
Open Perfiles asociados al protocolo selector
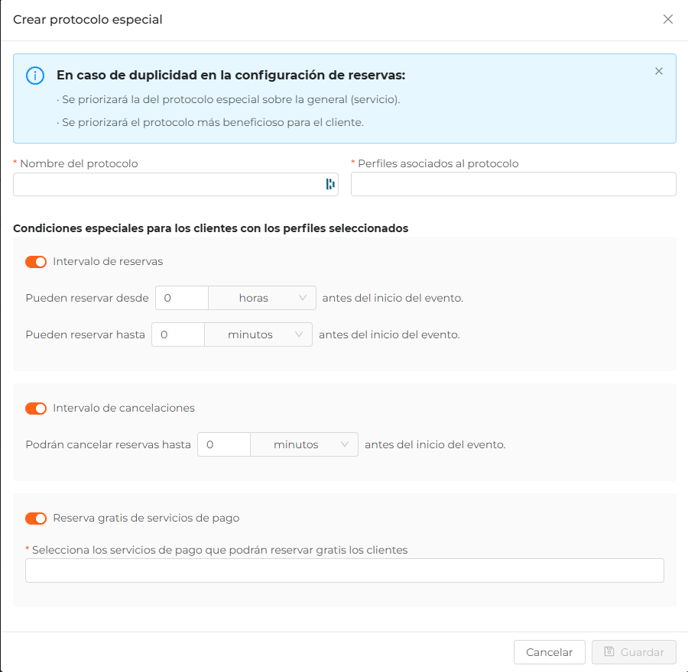point(513,184)
